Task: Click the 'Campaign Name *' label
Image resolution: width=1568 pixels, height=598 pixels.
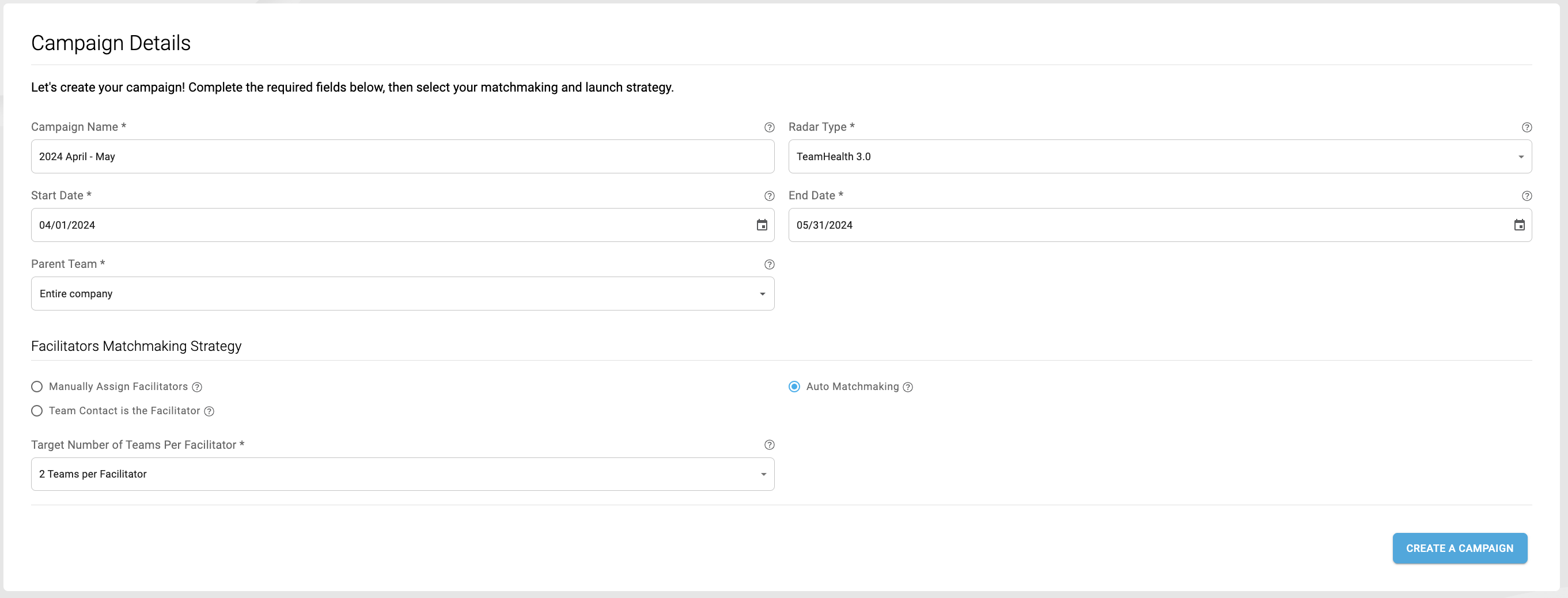Action: 78,127
